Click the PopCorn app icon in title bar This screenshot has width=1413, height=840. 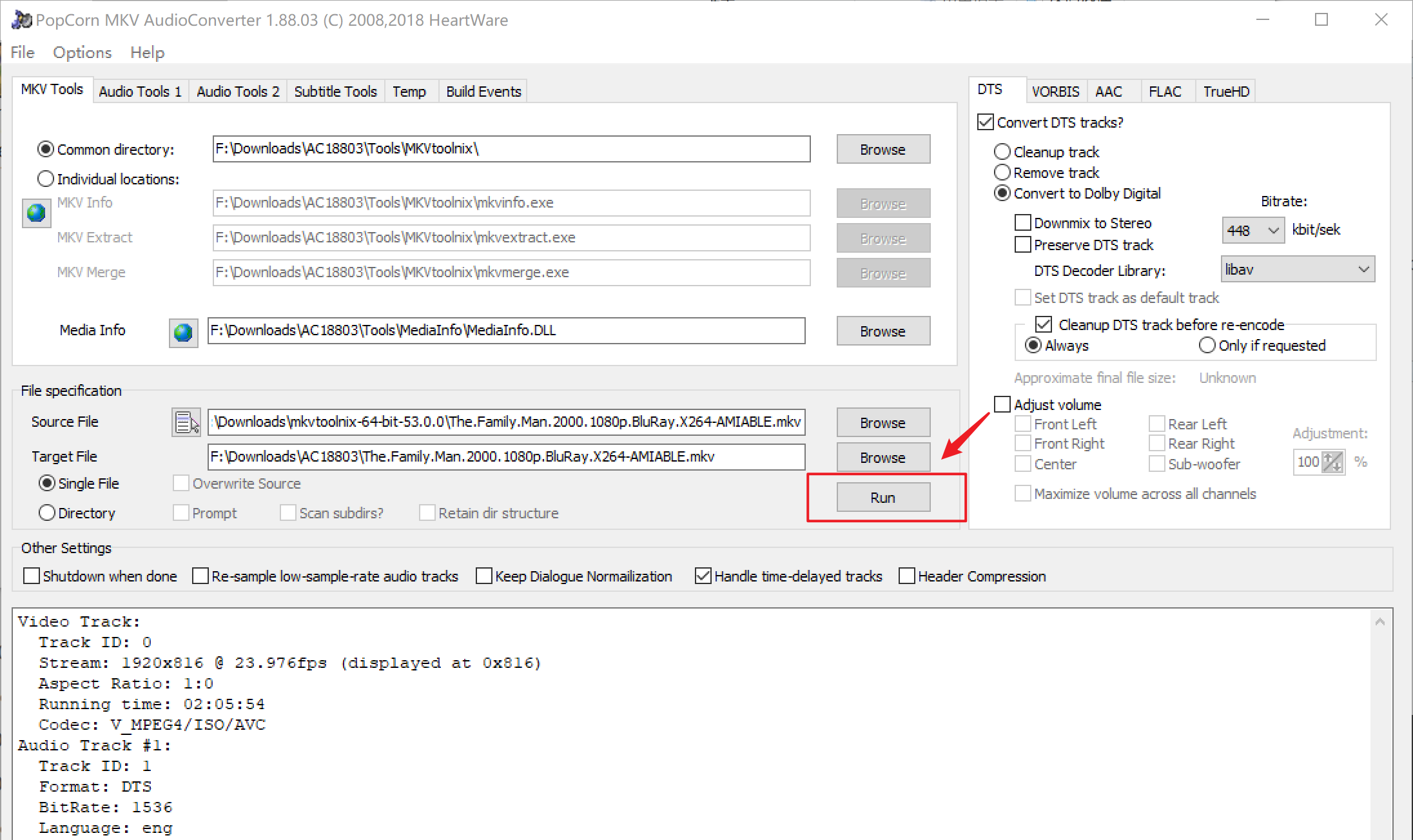click(x=21, y=20)
